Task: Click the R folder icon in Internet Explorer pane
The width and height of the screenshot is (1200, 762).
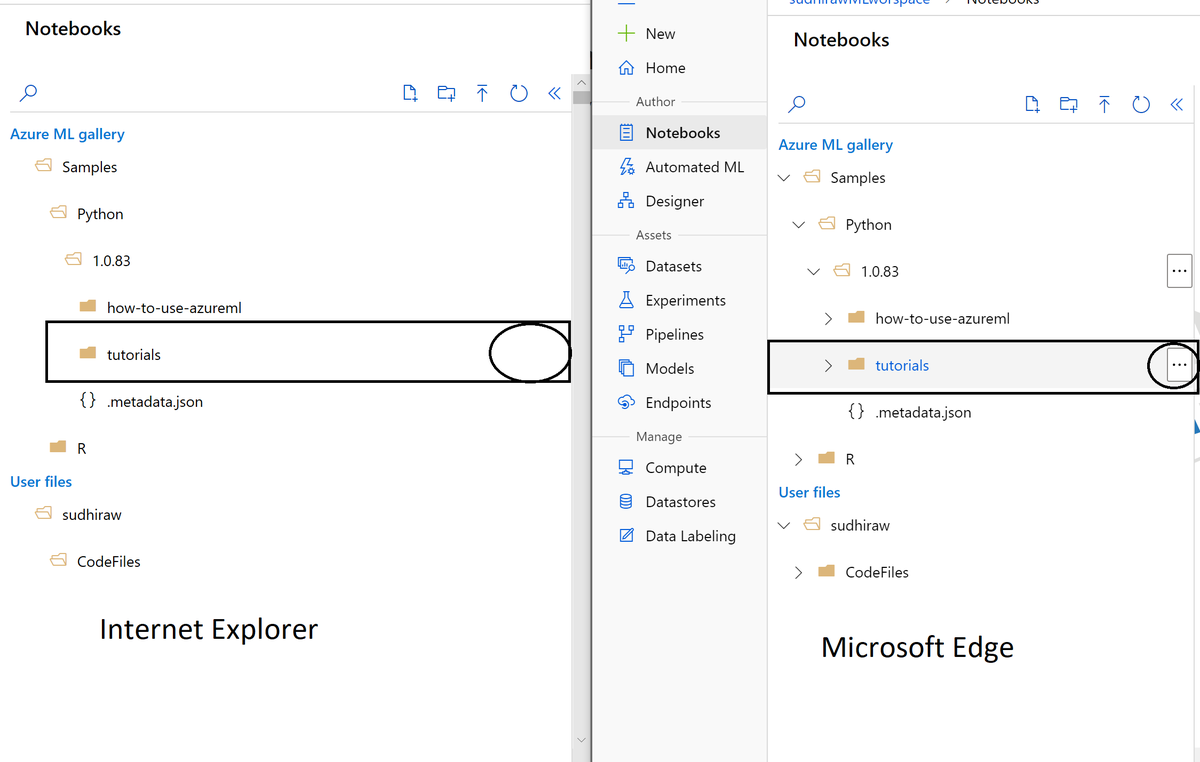Action: click(x=59, y=447)
